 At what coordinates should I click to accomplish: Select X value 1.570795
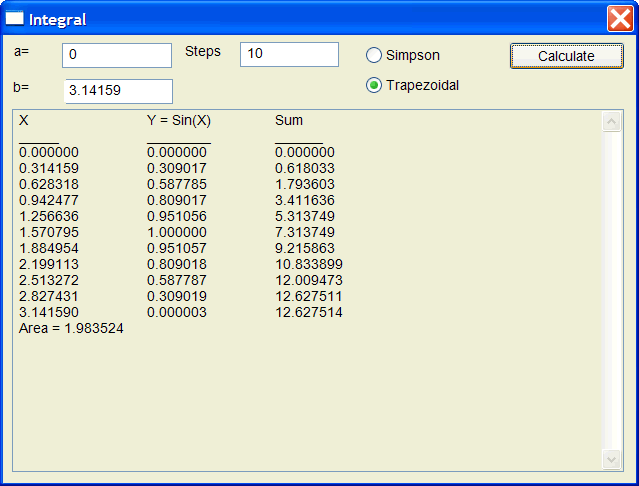click(x=49, y=232)
